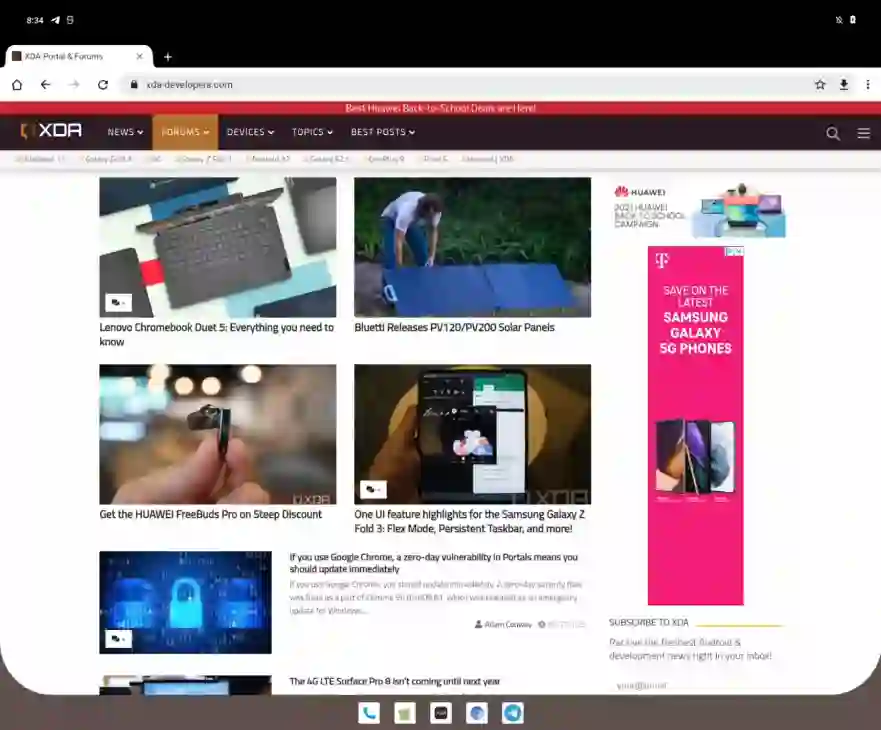Screen dimensions: 881x730
Task: Open the hamburger menu on XDA header
Action: [x=864, y=133]
